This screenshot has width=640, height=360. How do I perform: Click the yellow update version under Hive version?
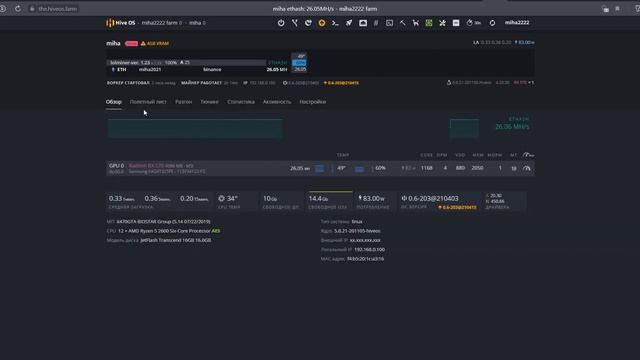(457, 207)
